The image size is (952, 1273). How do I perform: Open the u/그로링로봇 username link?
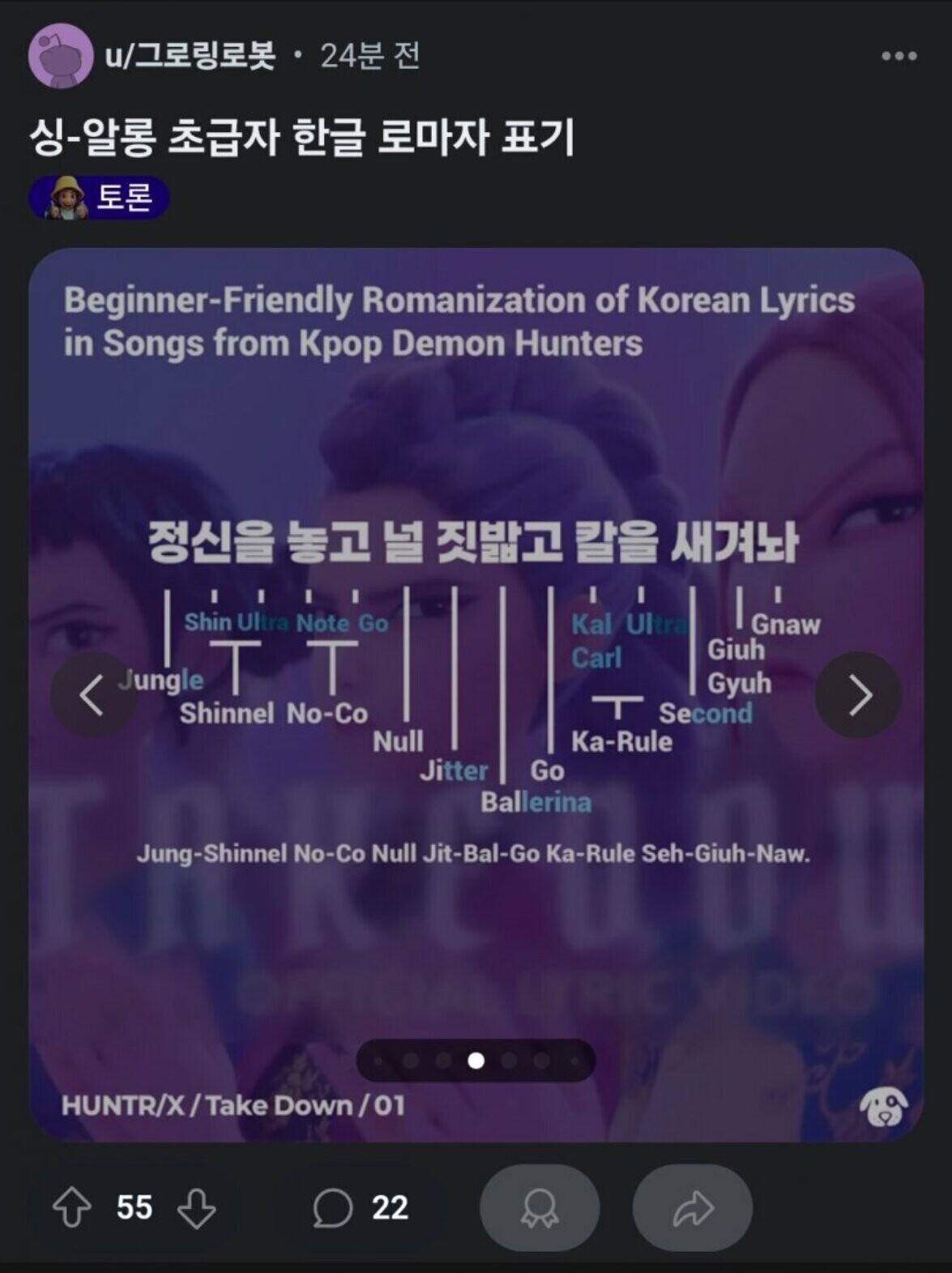[x=190, y=56]
